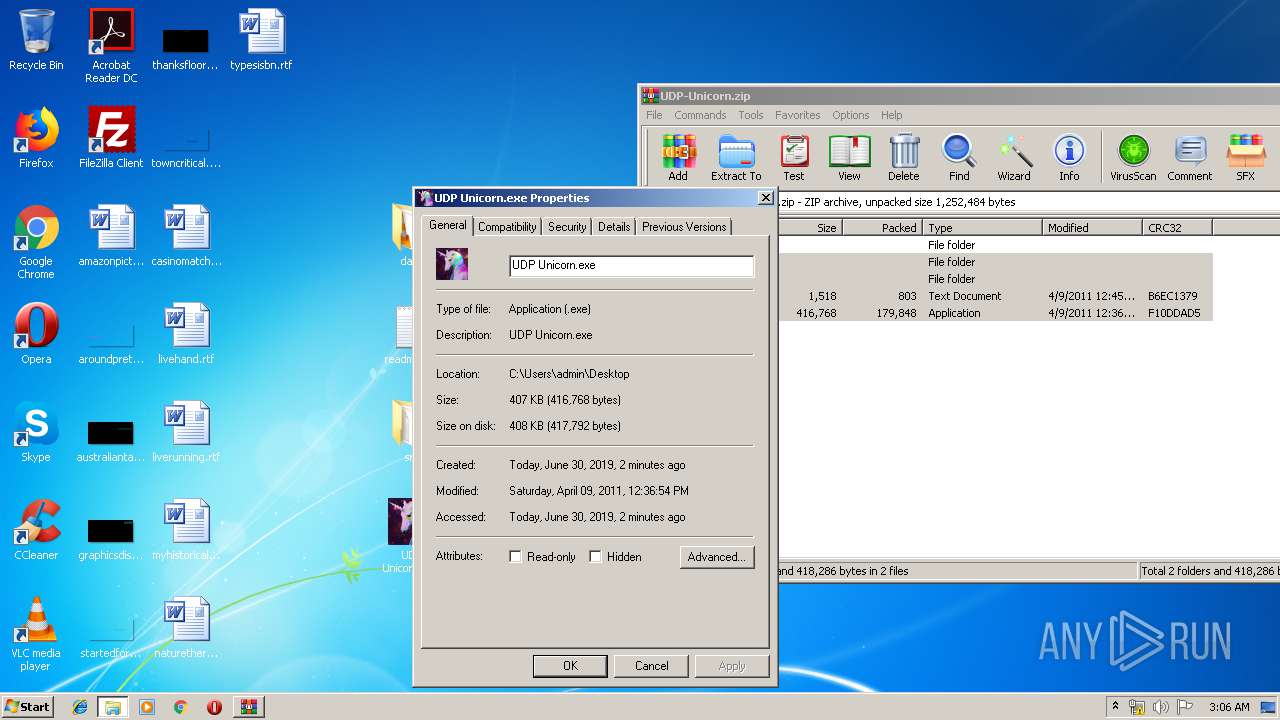Switch to the Security tab
This screenshot has height=720, width=1280.
567,227
